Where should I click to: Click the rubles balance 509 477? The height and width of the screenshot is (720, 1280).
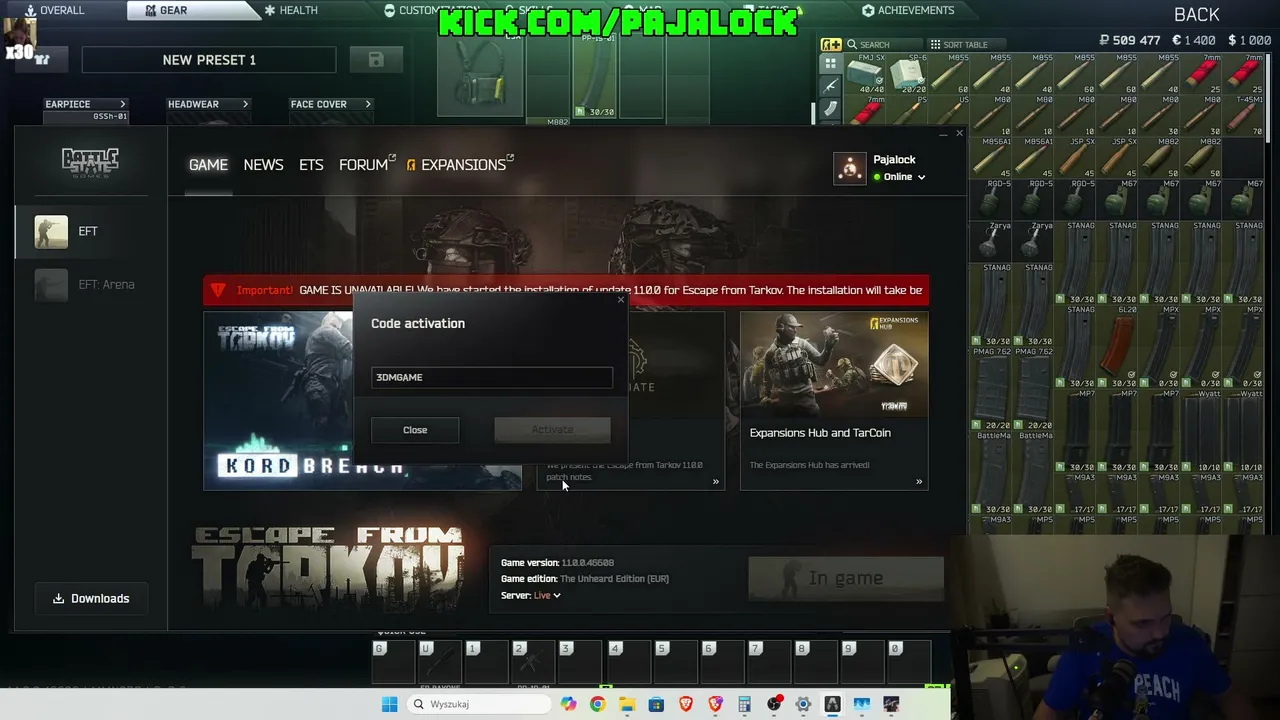click(x=1129, y=40)
